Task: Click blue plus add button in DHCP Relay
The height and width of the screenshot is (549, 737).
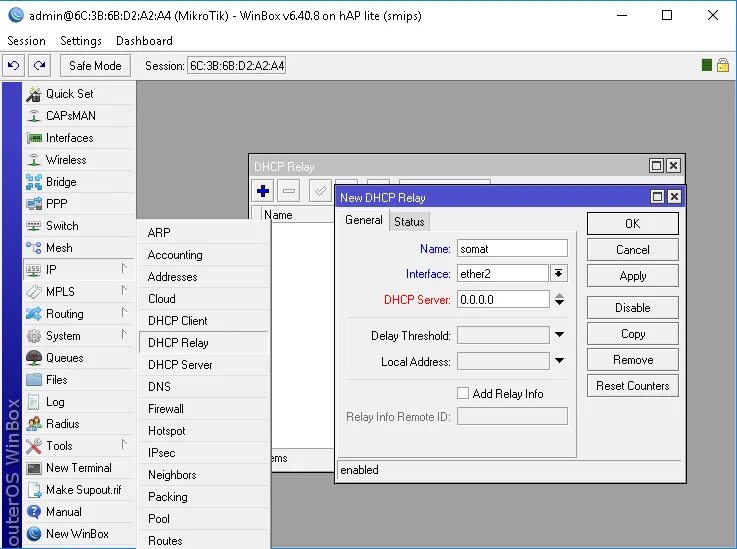Action: point(263,191)
